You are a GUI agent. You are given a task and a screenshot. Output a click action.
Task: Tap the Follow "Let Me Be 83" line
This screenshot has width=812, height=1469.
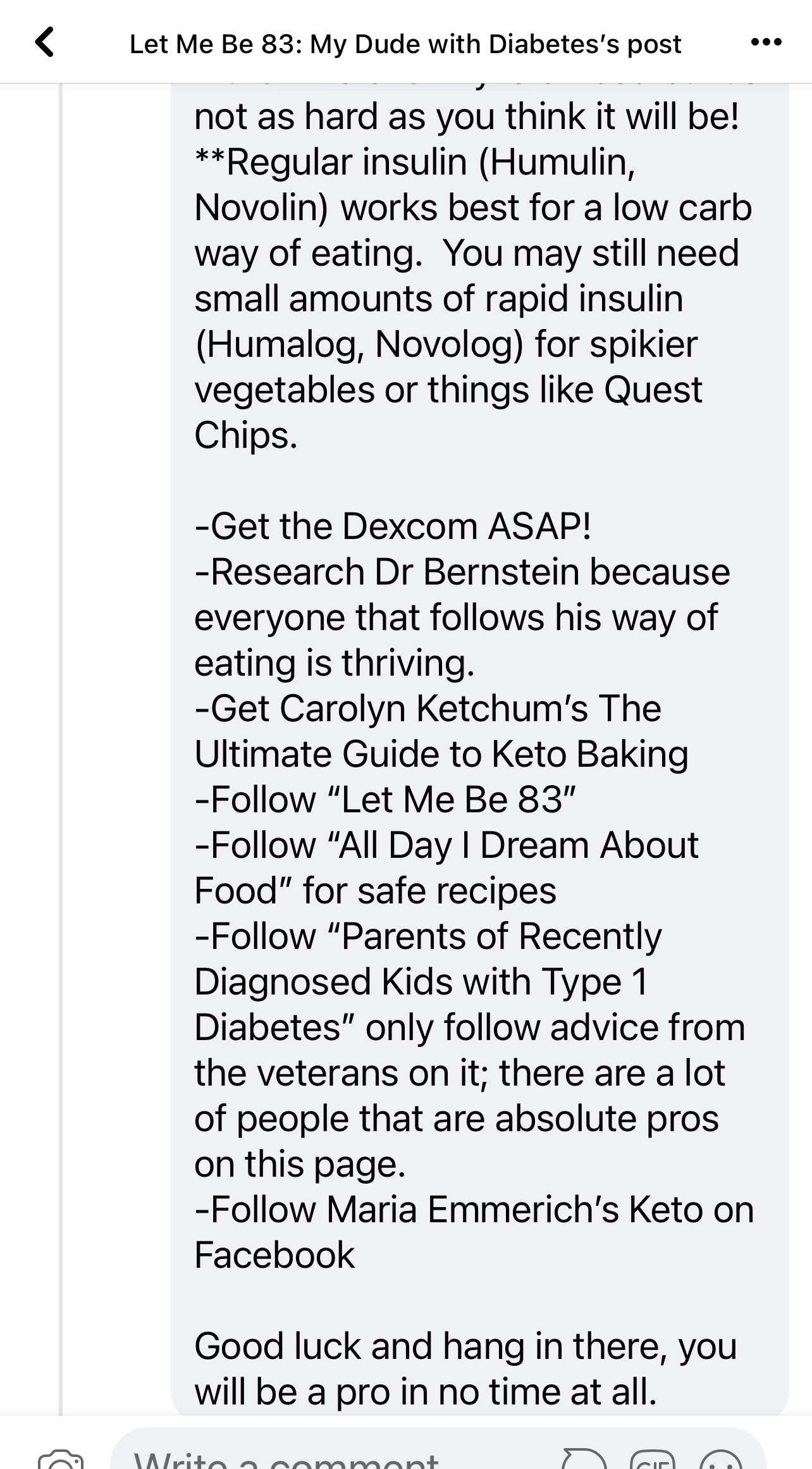(x=386, y=800)
